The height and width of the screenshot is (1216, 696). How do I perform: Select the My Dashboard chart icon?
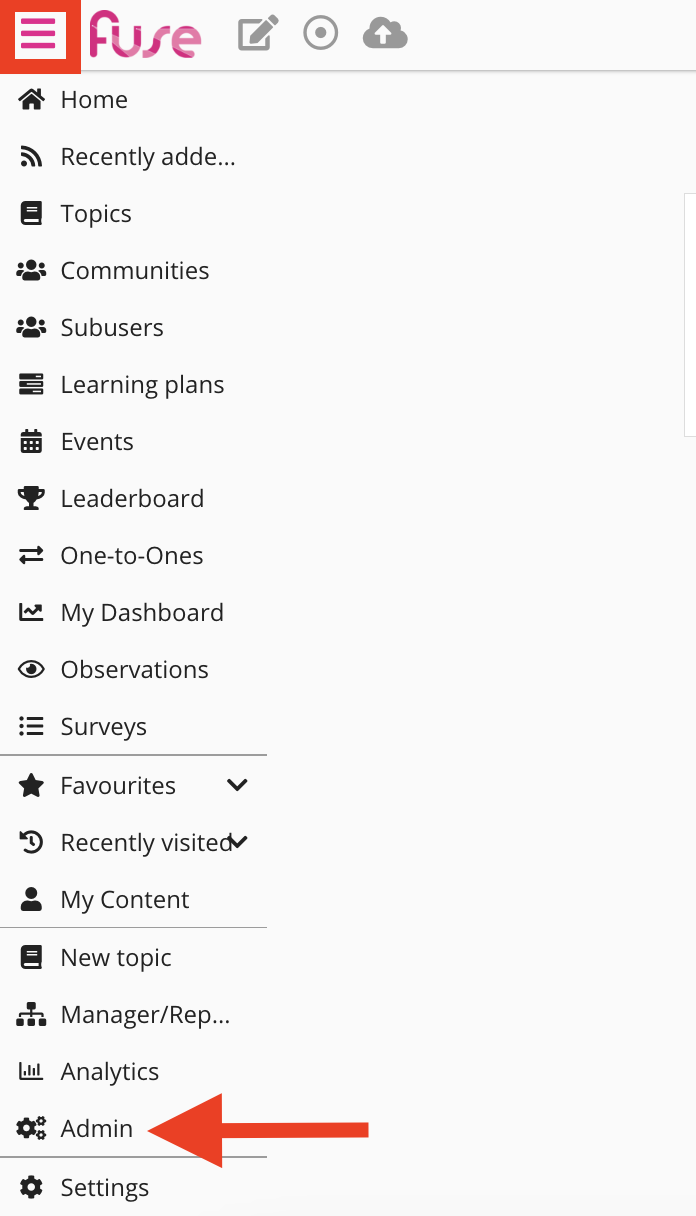tap(31, 611)
